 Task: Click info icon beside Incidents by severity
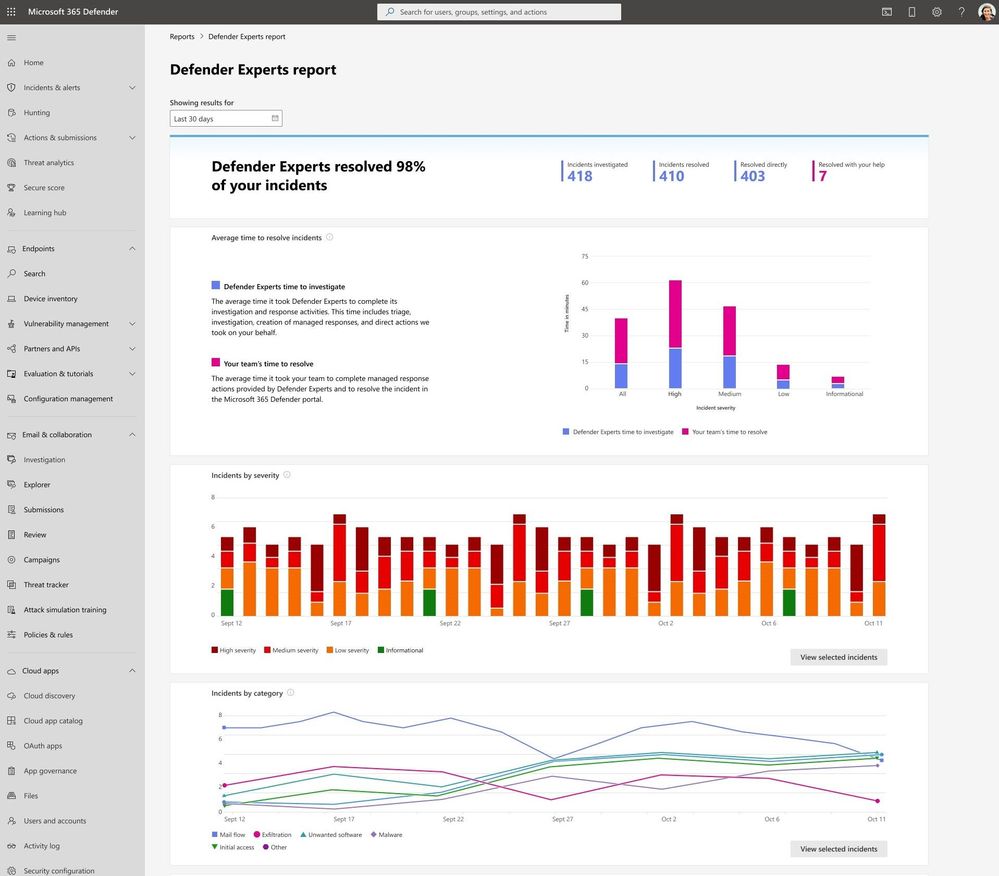287,475
